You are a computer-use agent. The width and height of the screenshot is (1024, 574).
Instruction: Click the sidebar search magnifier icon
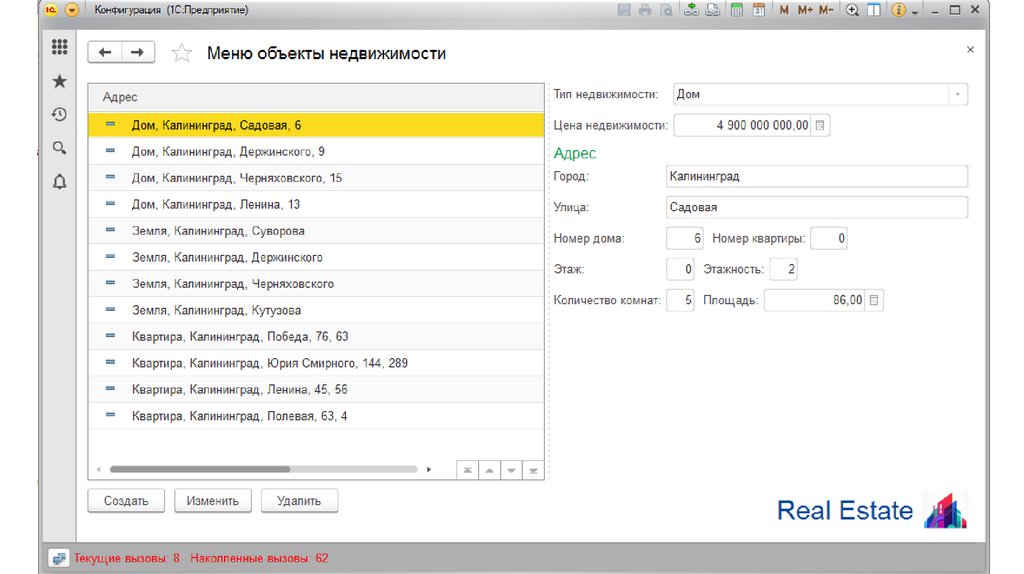click(x=59, y=148)
